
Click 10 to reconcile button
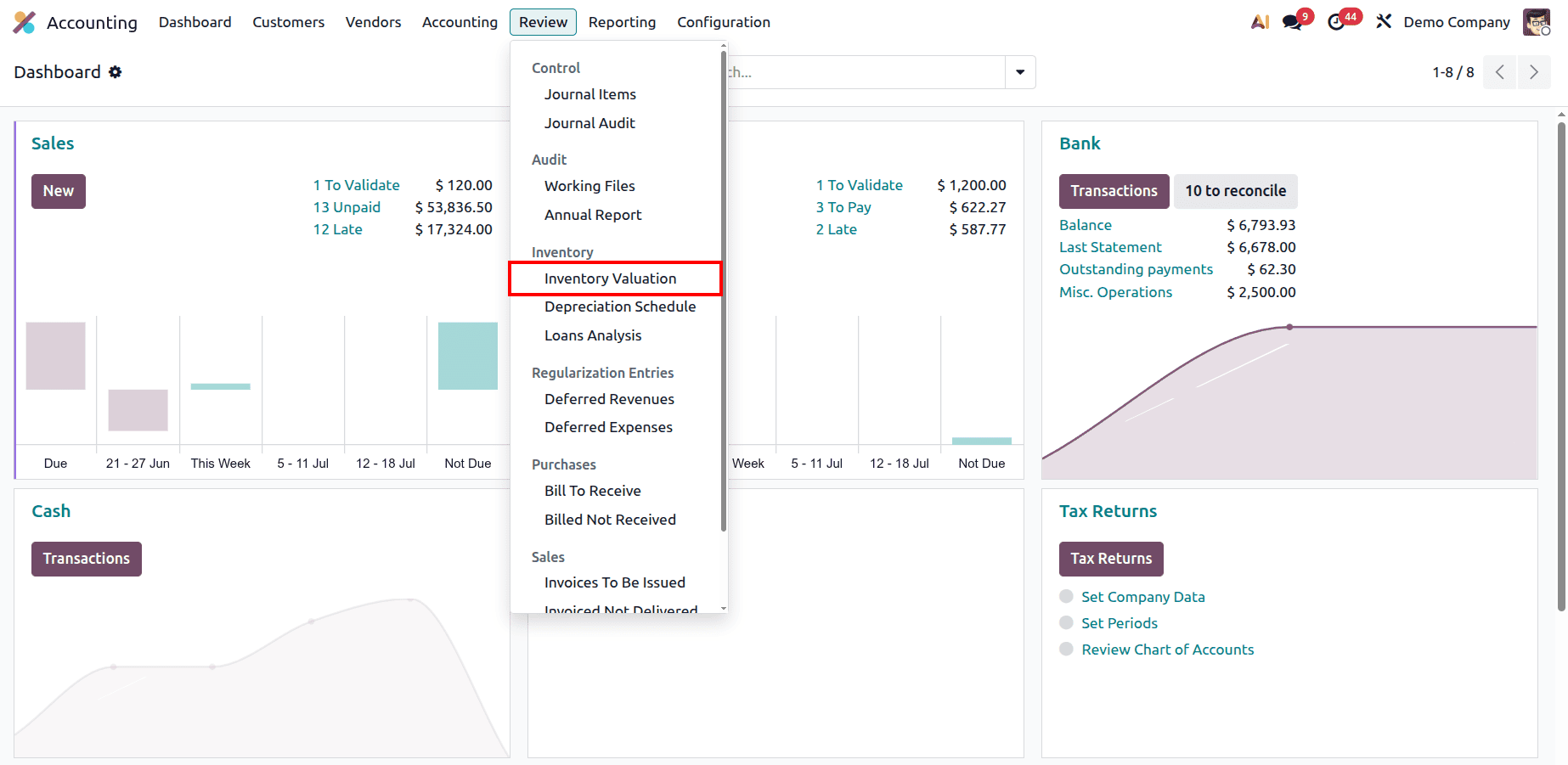[1235, 191]
